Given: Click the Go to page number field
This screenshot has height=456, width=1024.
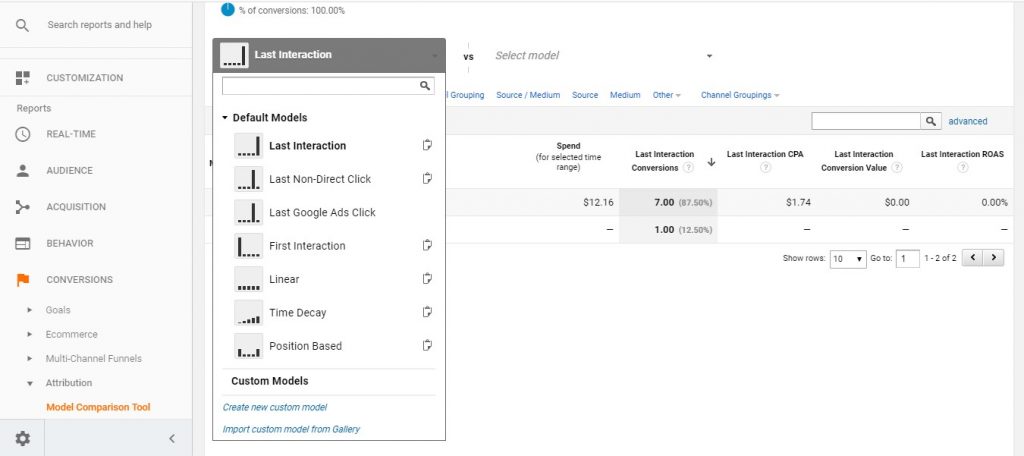Looking at the screenshot, I should 908,259.
